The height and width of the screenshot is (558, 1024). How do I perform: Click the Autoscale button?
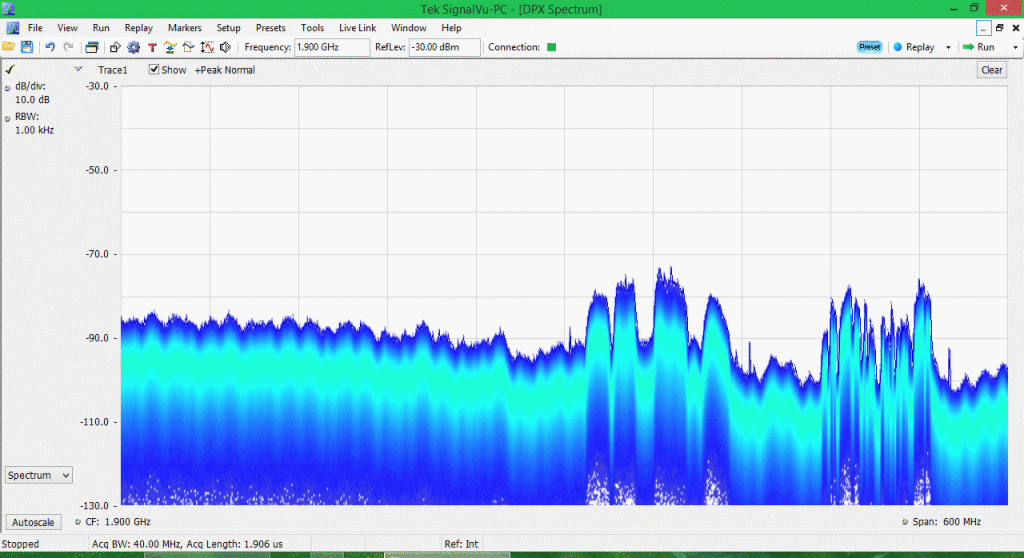(x=33, y=522)
